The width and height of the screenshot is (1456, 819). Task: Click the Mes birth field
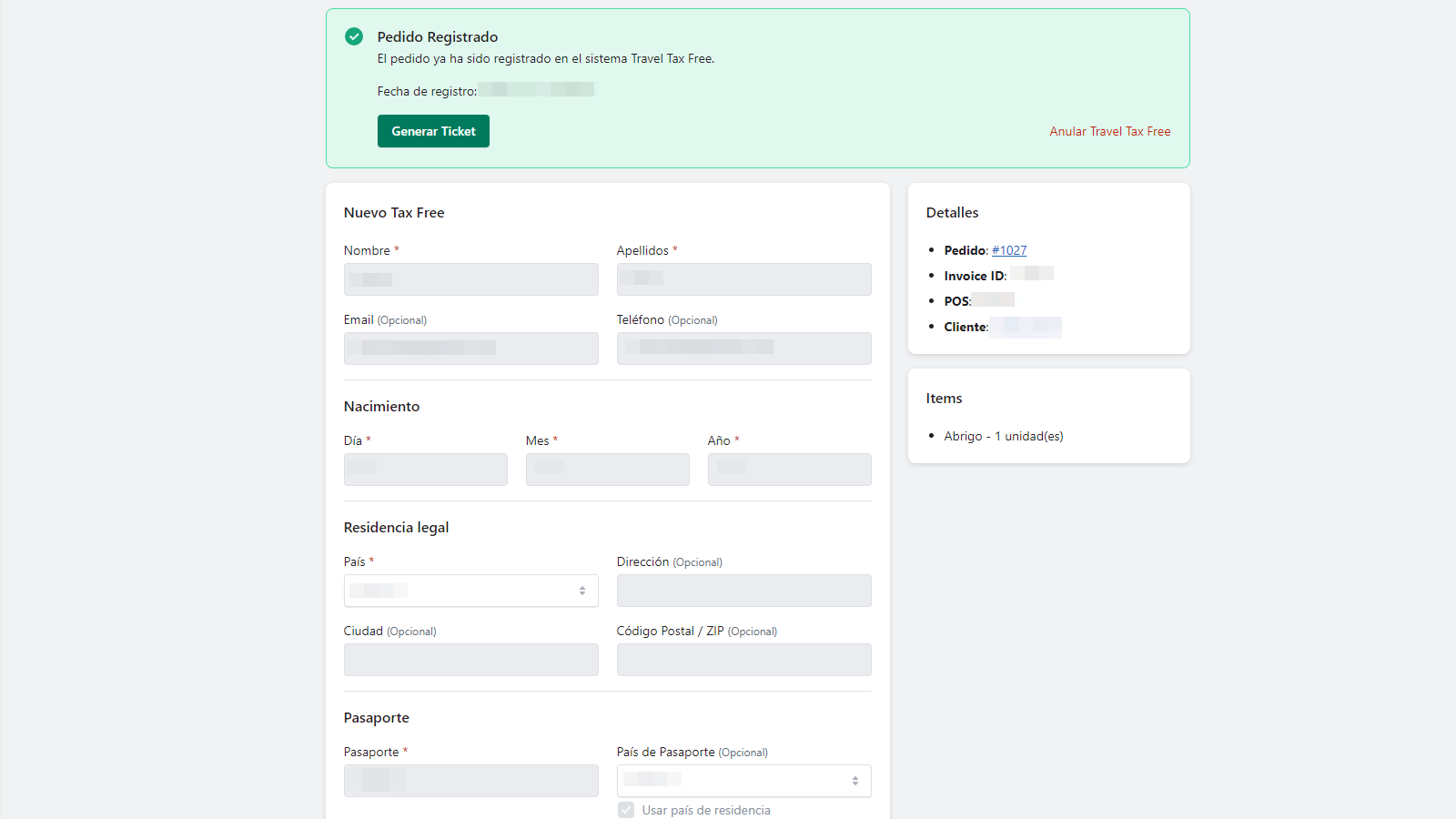coord(608,470)
